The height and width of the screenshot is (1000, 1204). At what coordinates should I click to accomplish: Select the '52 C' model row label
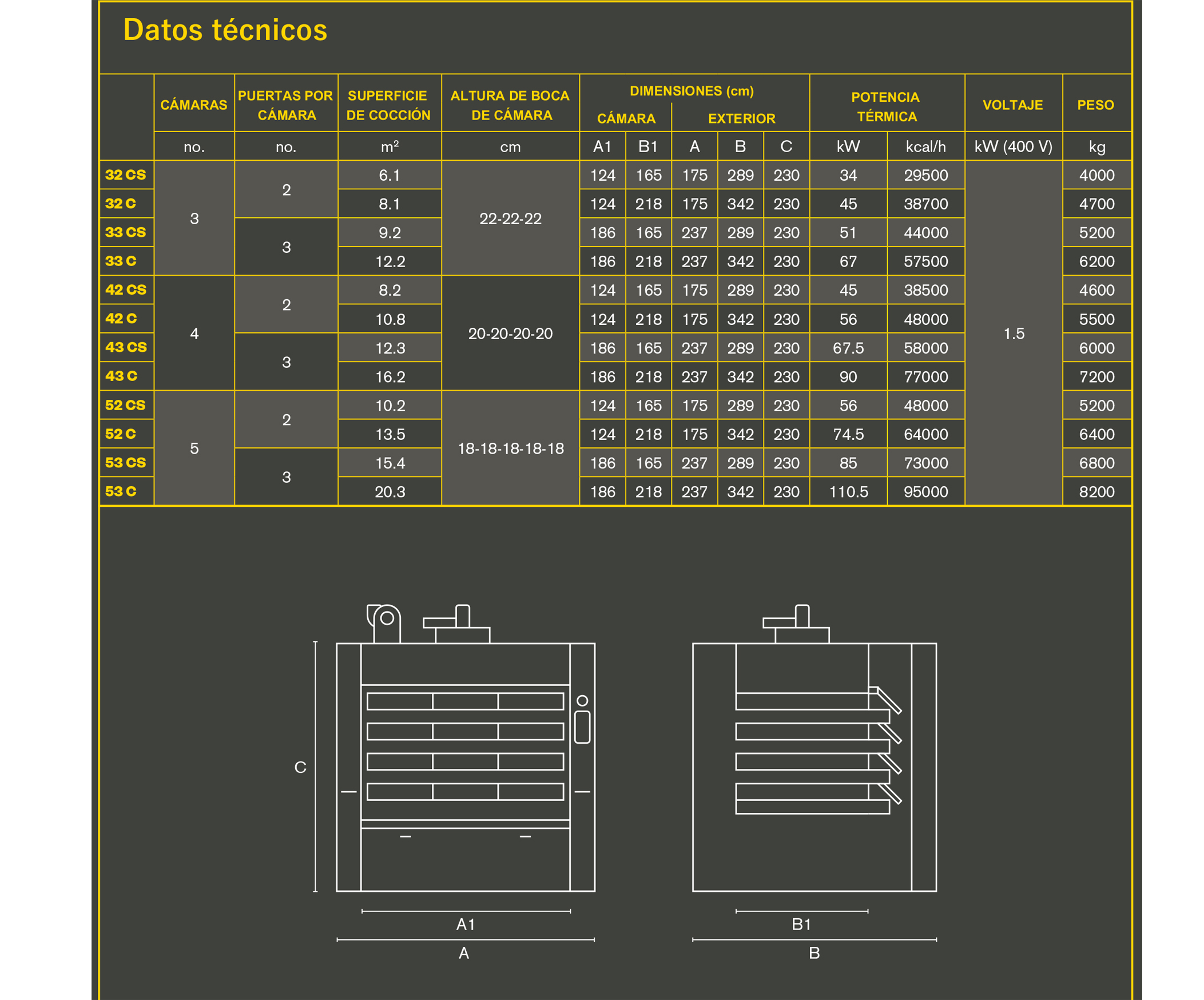[120, 434]
